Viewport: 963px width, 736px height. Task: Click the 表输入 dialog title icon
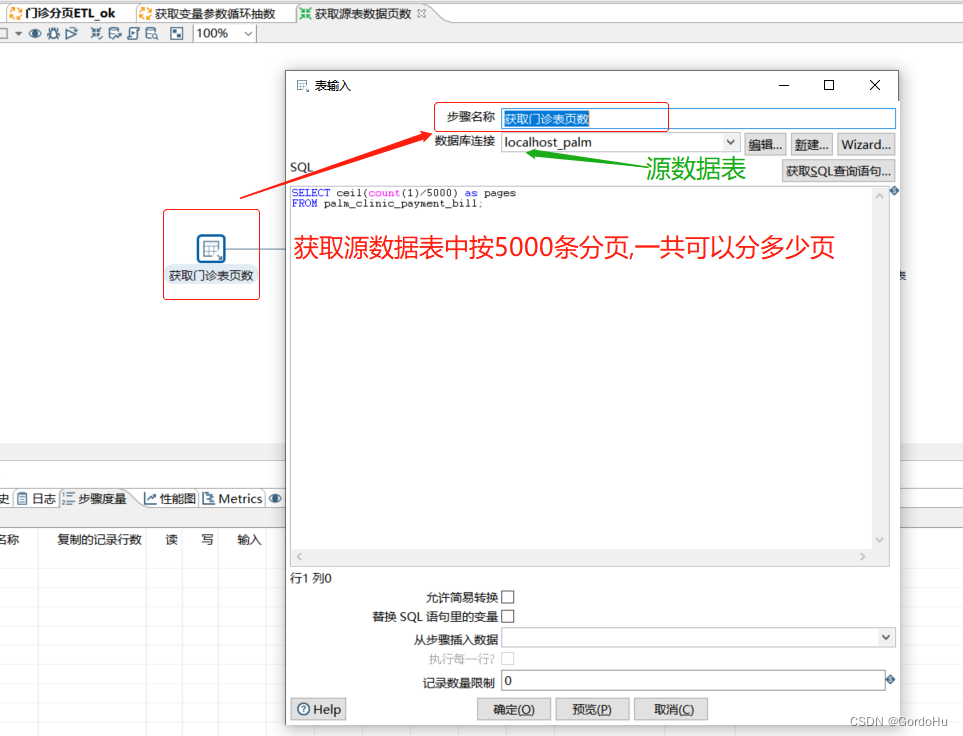point(302,86)
